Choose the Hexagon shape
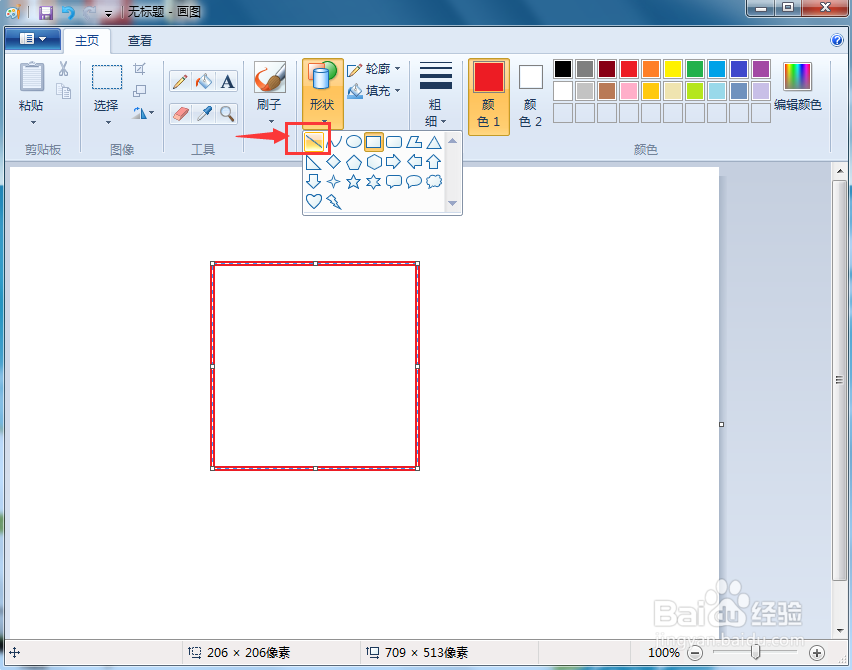 click(x=374, y=162)
